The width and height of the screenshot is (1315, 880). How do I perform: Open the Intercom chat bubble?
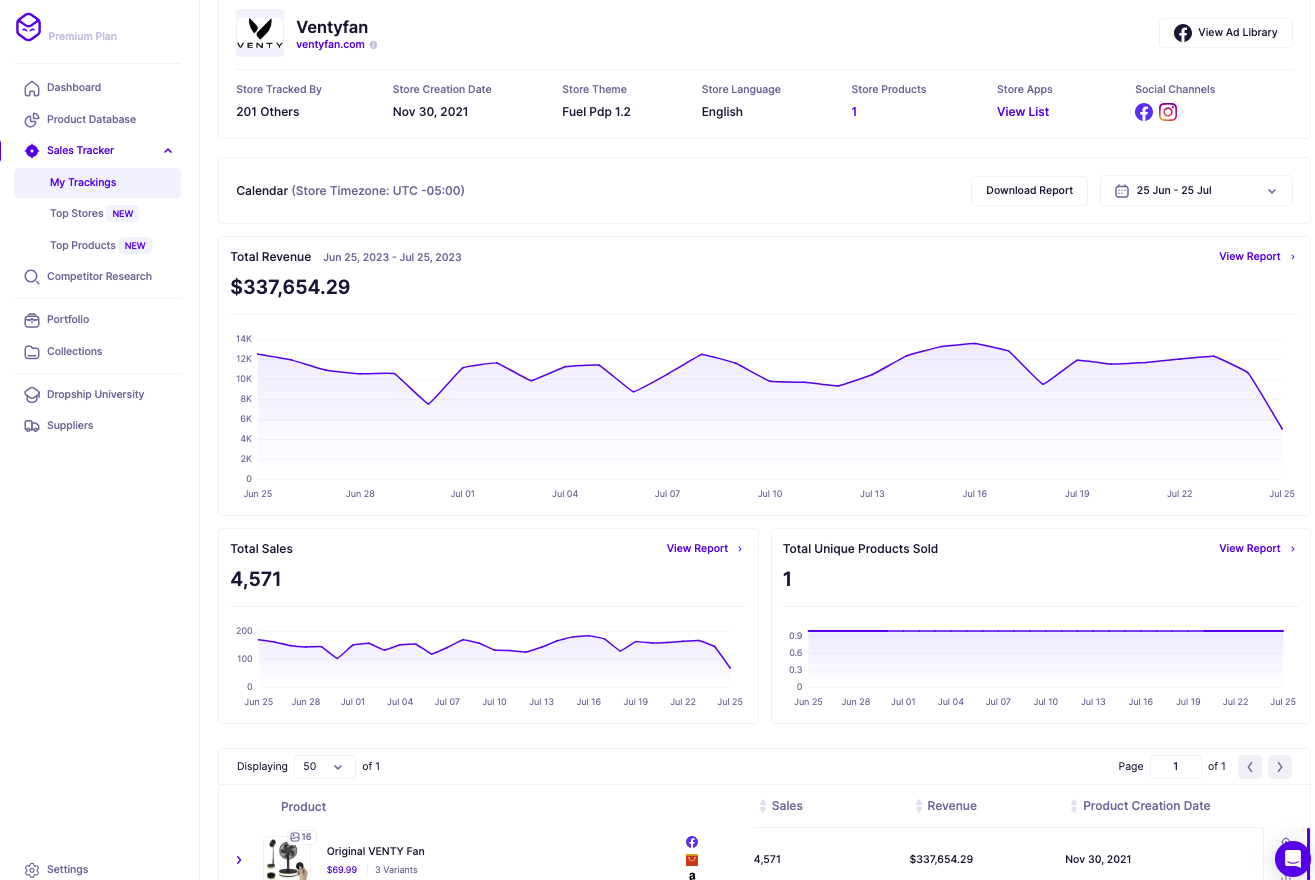(1291, 858)
